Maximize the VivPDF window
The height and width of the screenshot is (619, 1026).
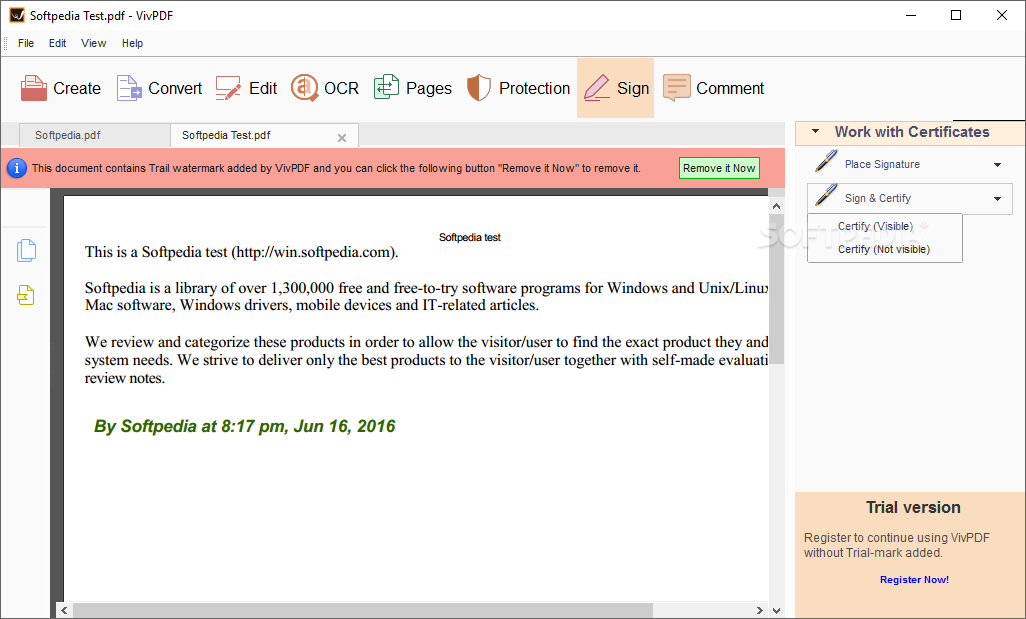coord(956,15)
